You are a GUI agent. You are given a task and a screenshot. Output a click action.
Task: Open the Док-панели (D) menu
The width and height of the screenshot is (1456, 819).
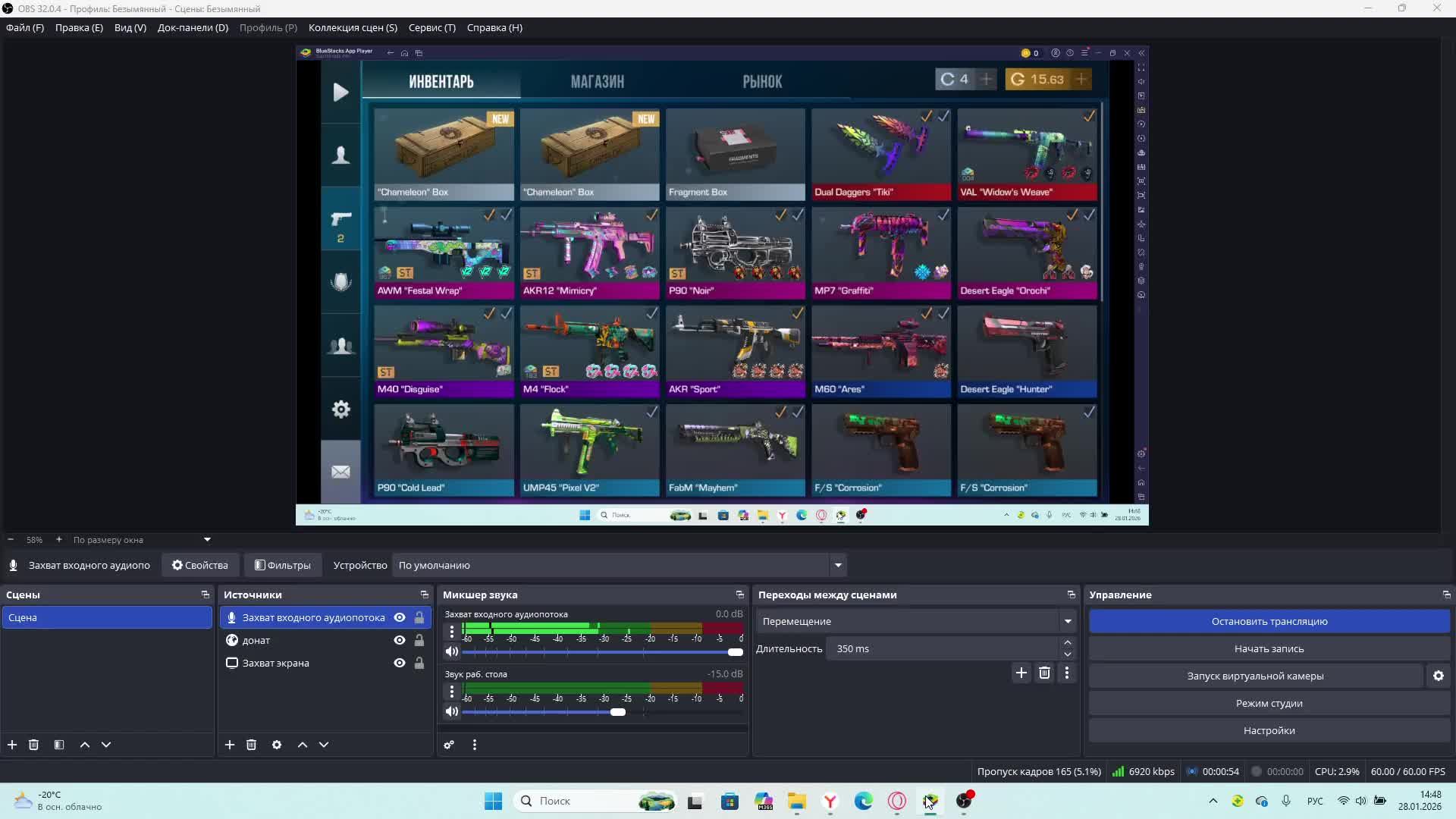tap(193, 27)
